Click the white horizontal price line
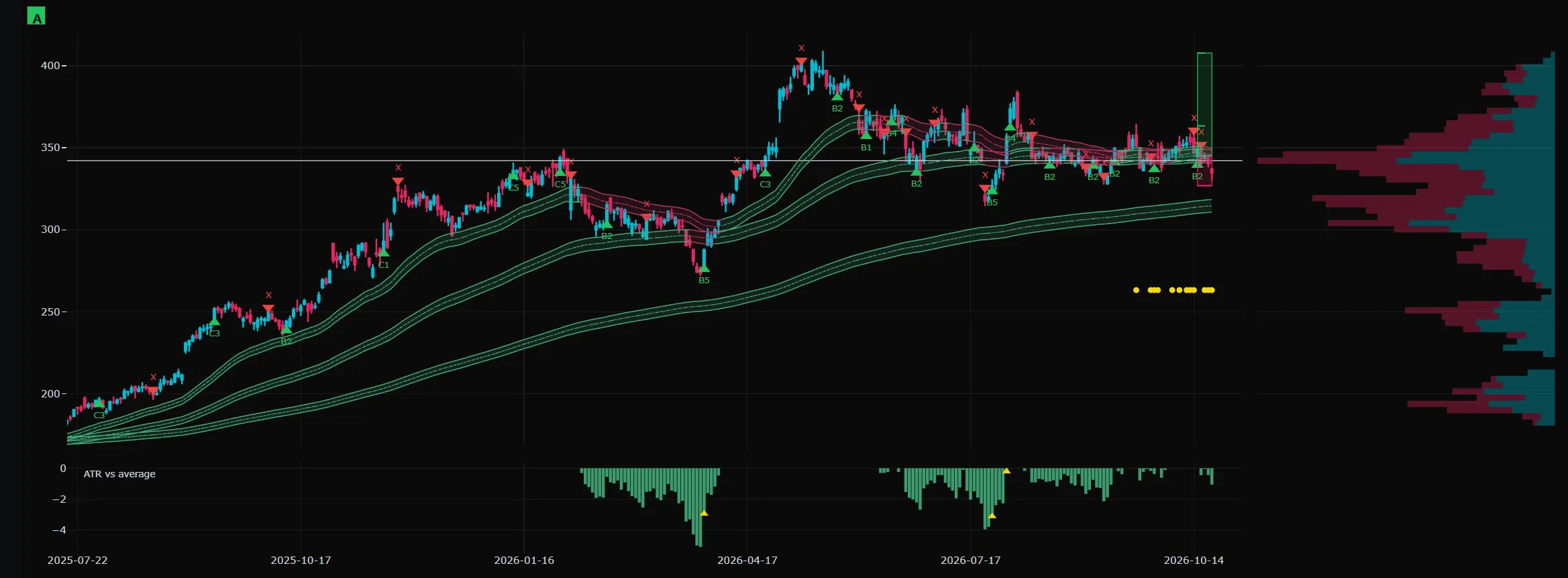The width and height of the screenshot is (1568, 578). tap(654, 160)
